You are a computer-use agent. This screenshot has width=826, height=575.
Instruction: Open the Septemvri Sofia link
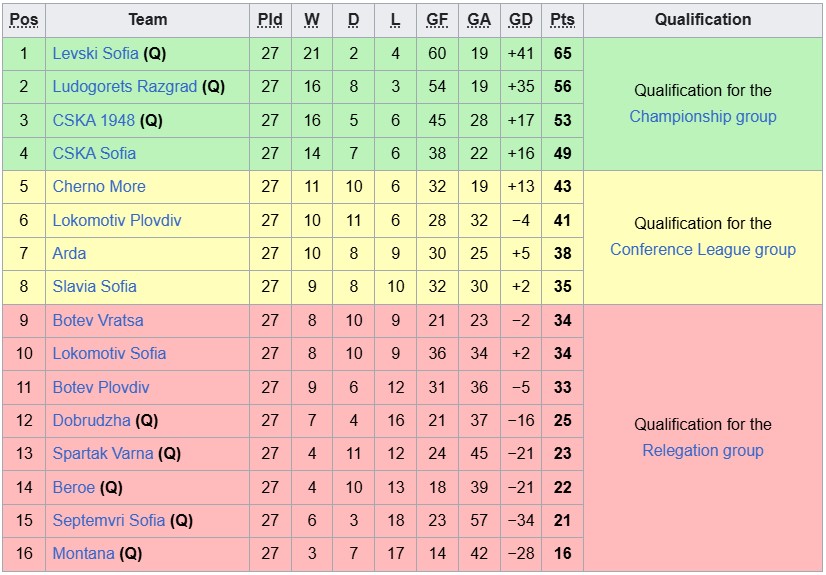(109, 520)
